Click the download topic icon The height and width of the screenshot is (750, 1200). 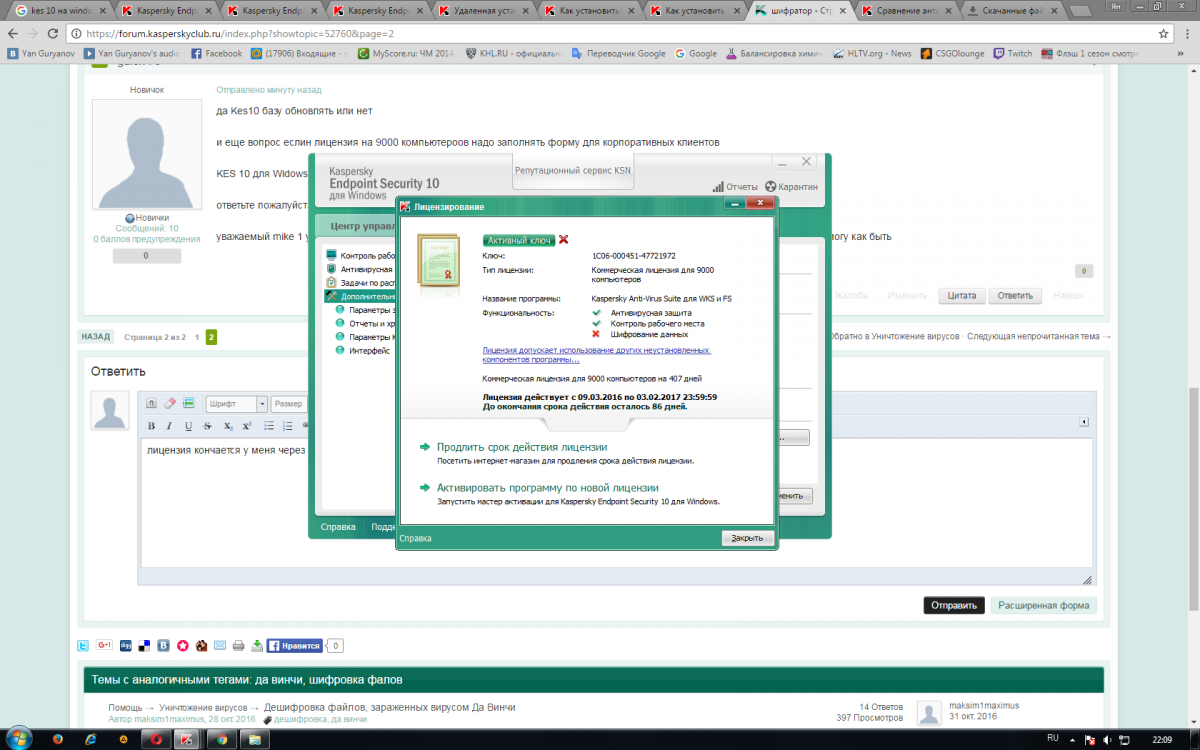pyautogui.click(x=258, y=646)
